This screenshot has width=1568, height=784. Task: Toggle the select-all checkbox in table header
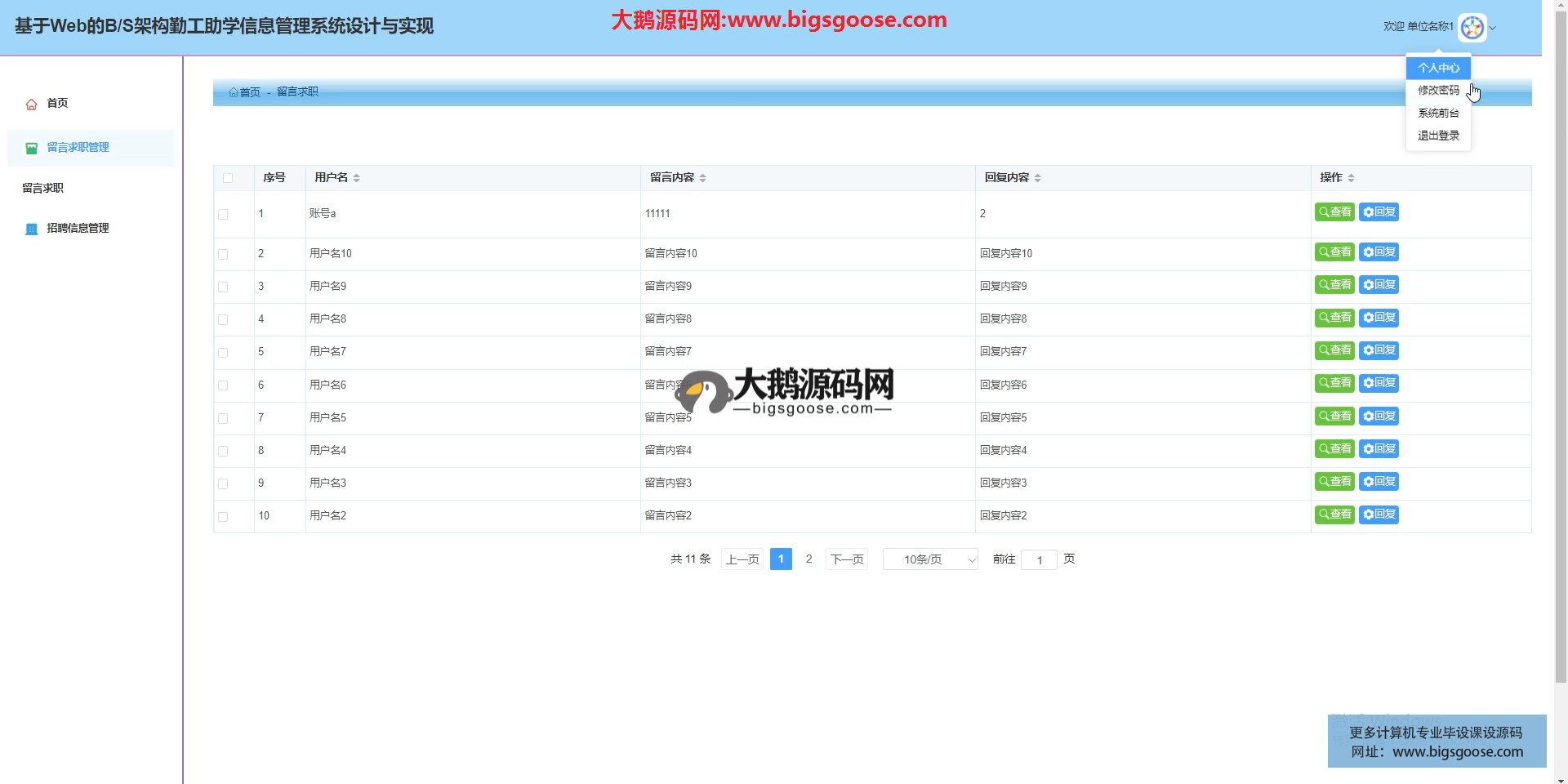coord(228,178)
